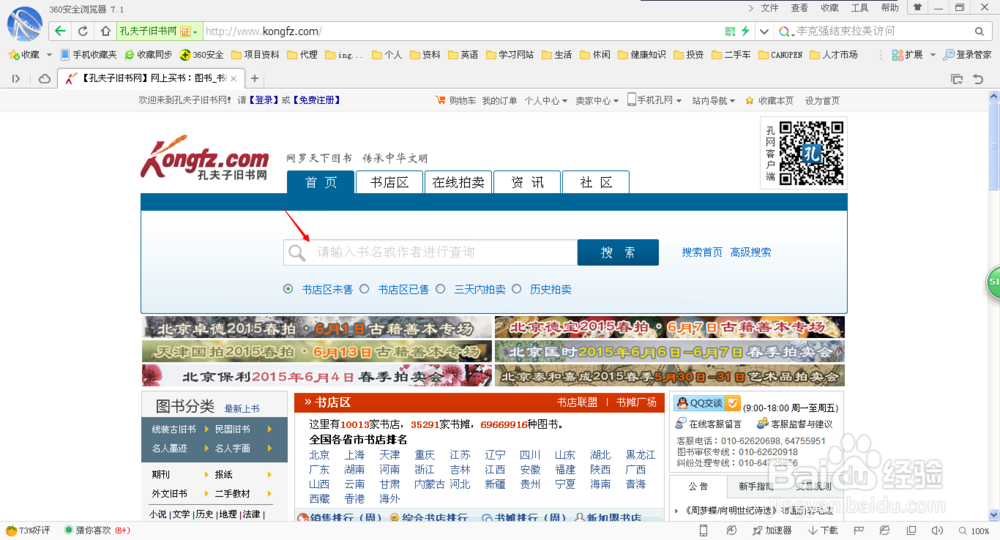Click 登录管家 login manager icon
1000x540 pixels.
coord(949,55)
